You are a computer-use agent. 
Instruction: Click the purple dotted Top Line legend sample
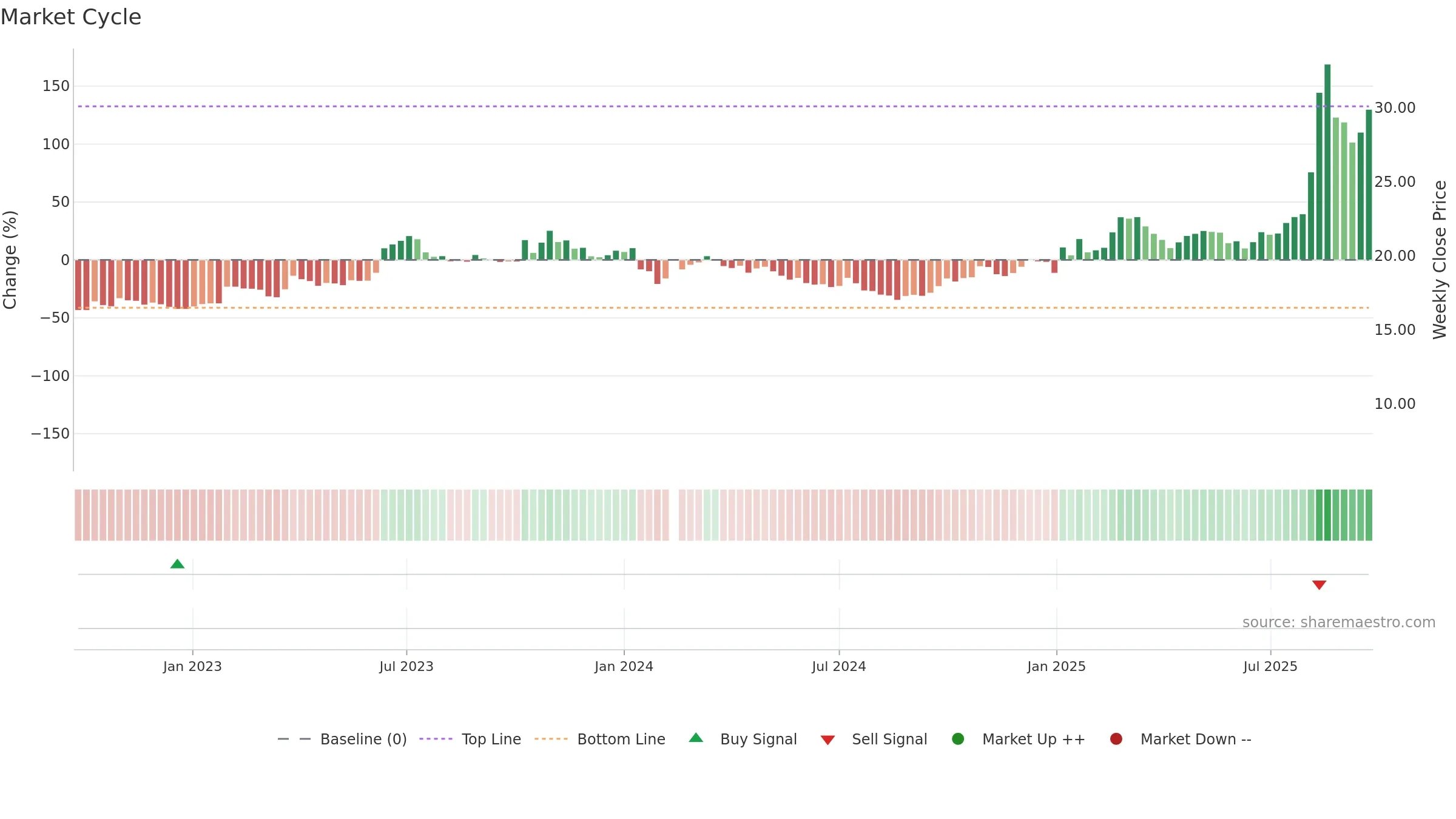(x=436, y=739)
